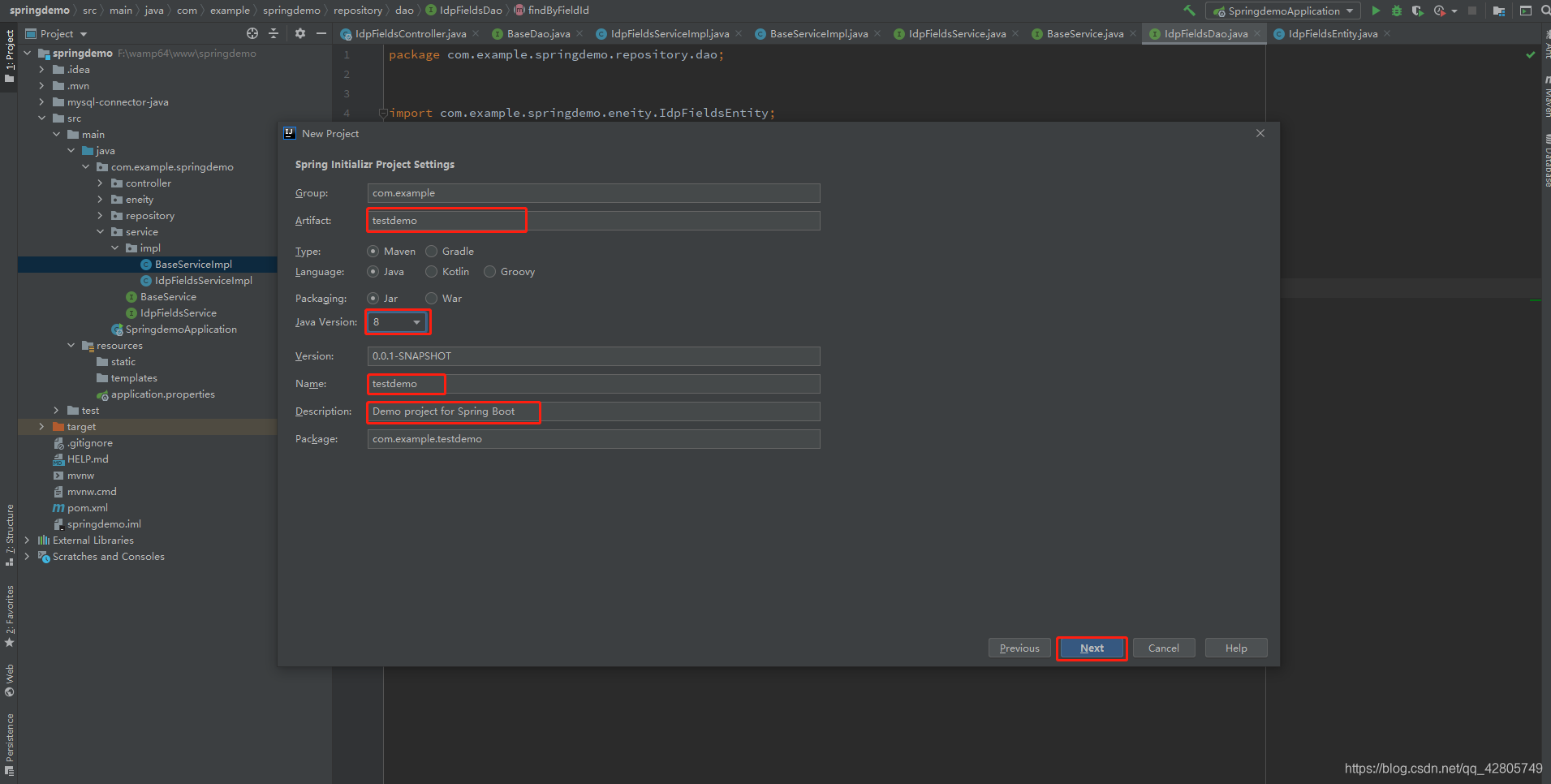Click the Select Opened File target icon

tap(252, 33)
